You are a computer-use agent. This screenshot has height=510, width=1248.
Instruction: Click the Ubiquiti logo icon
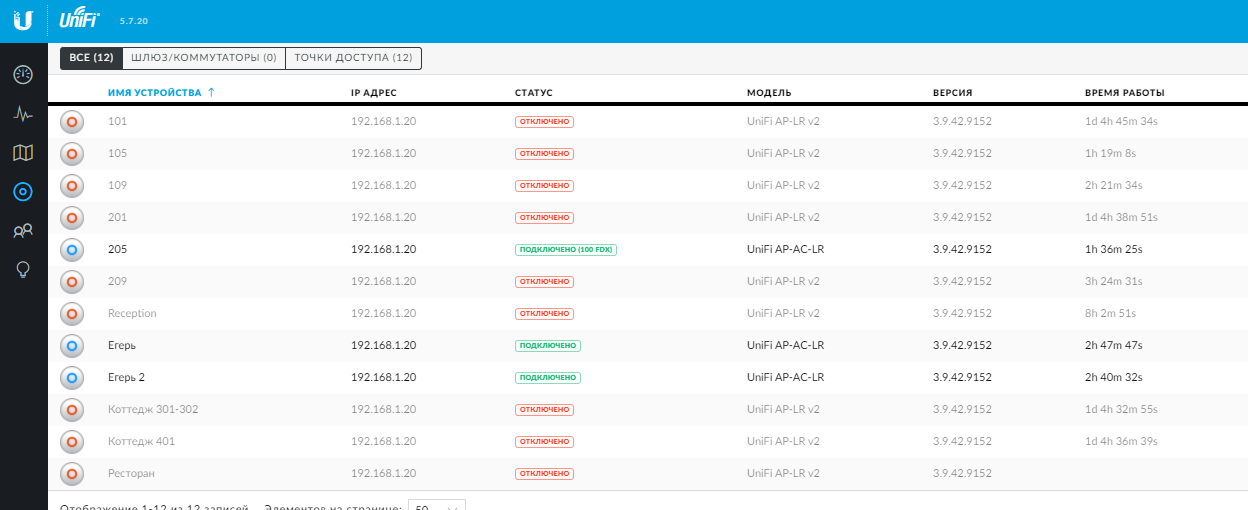[23, 21]
